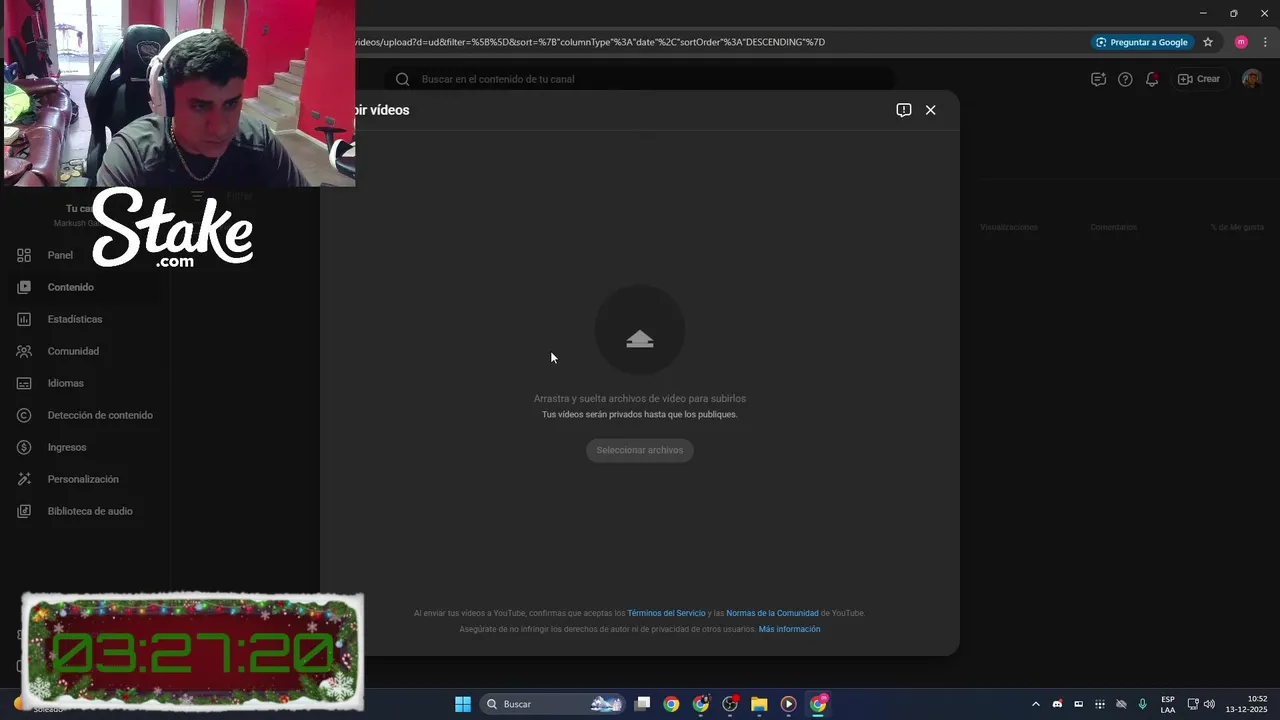Viewport: 1280px width, 720px height.
Task: Click the Discord tray icon
Action: pyautogui.click(x=1057, y=704)
